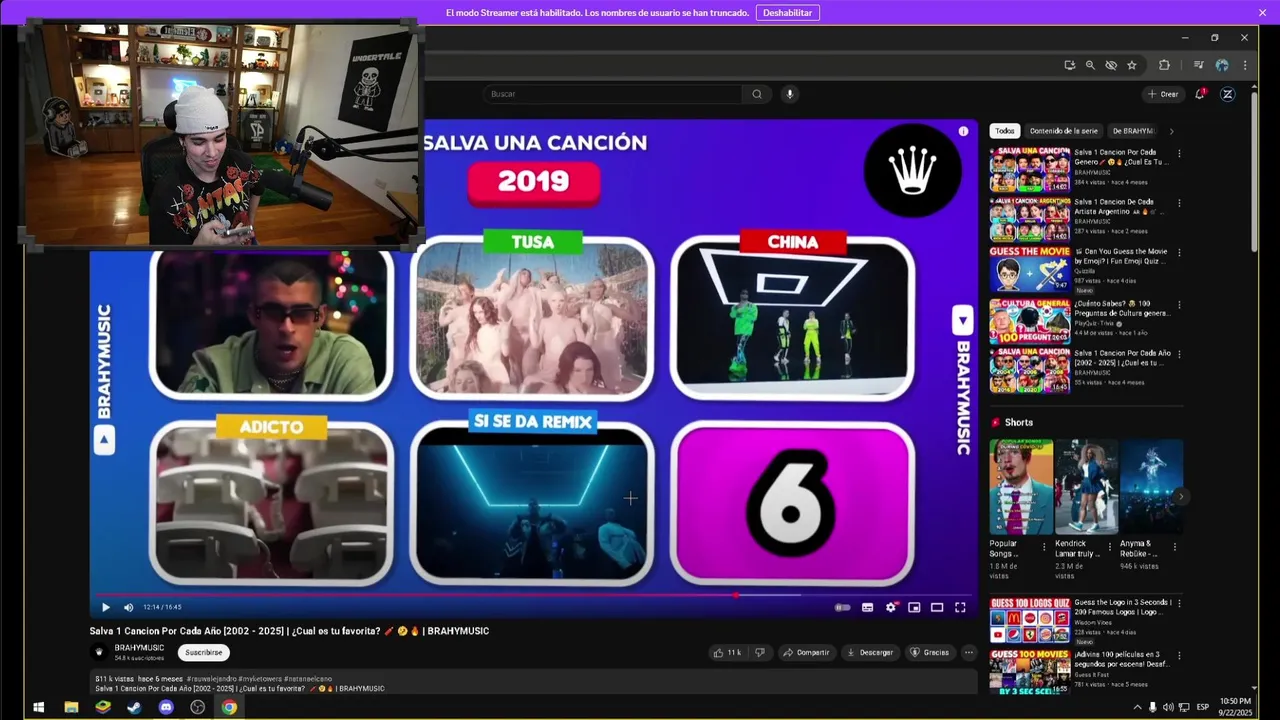This screenshot has height=720, width=1280.
Task: Click the #rauwalejandro hashtag
Action: (x=211, y=678)
